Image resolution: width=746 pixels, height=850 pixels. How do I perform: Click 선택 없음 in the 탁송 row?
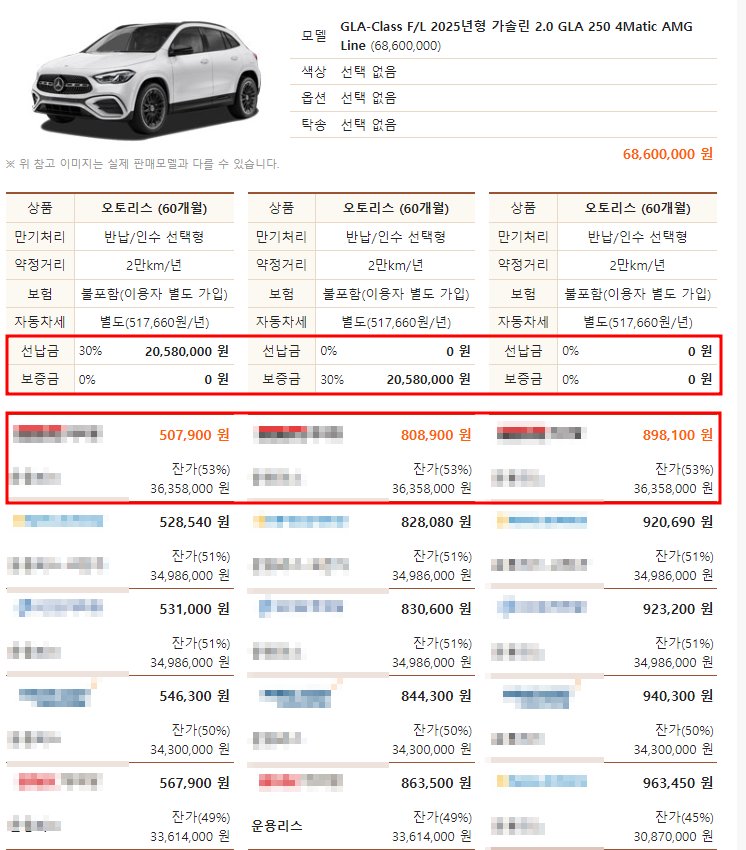(x=369, y=125)
